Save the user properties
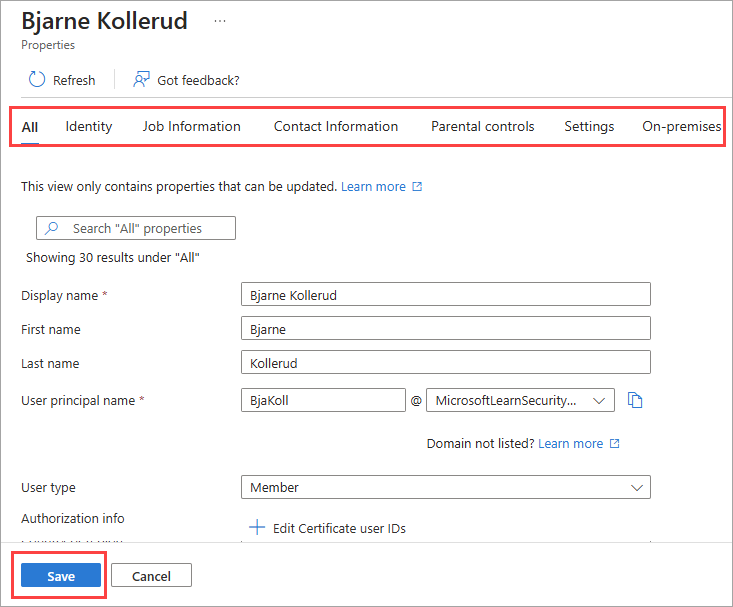The image size is (733, 607). [61, 576]
